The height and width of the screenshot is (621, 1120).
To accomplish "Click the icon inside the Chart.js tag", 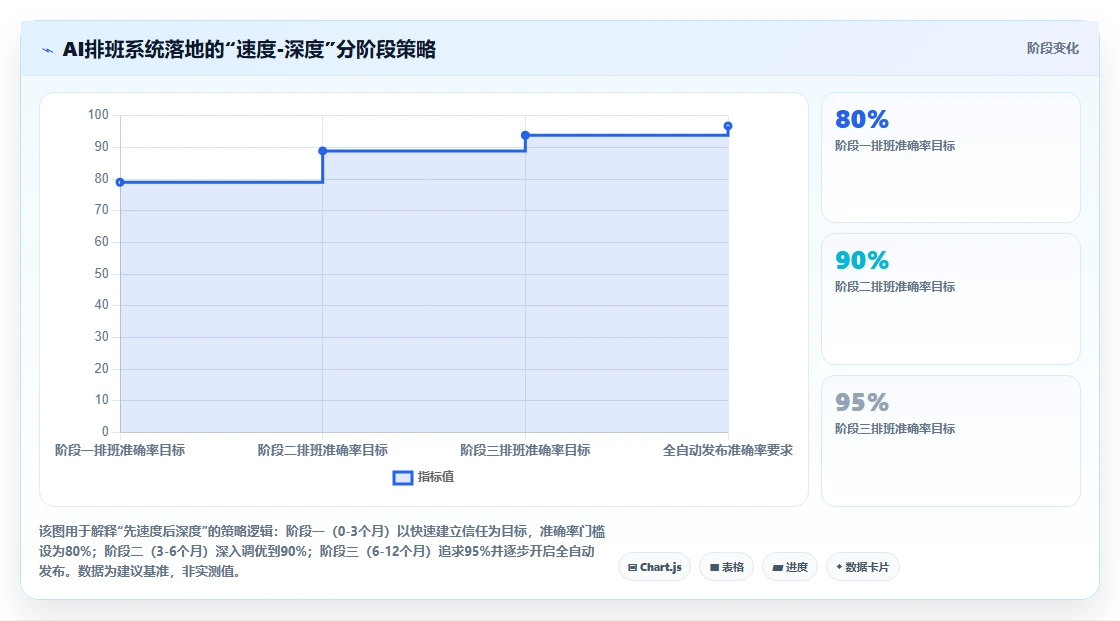I will point(632,567).
